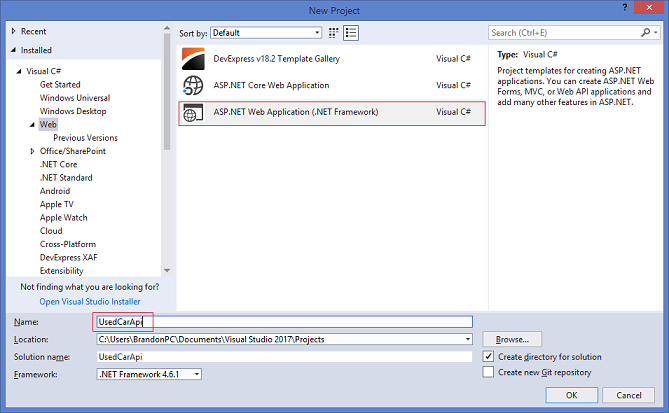The image size is (669, 413).
Task: Click the search magnifier icon
Action: pos(645,32)
